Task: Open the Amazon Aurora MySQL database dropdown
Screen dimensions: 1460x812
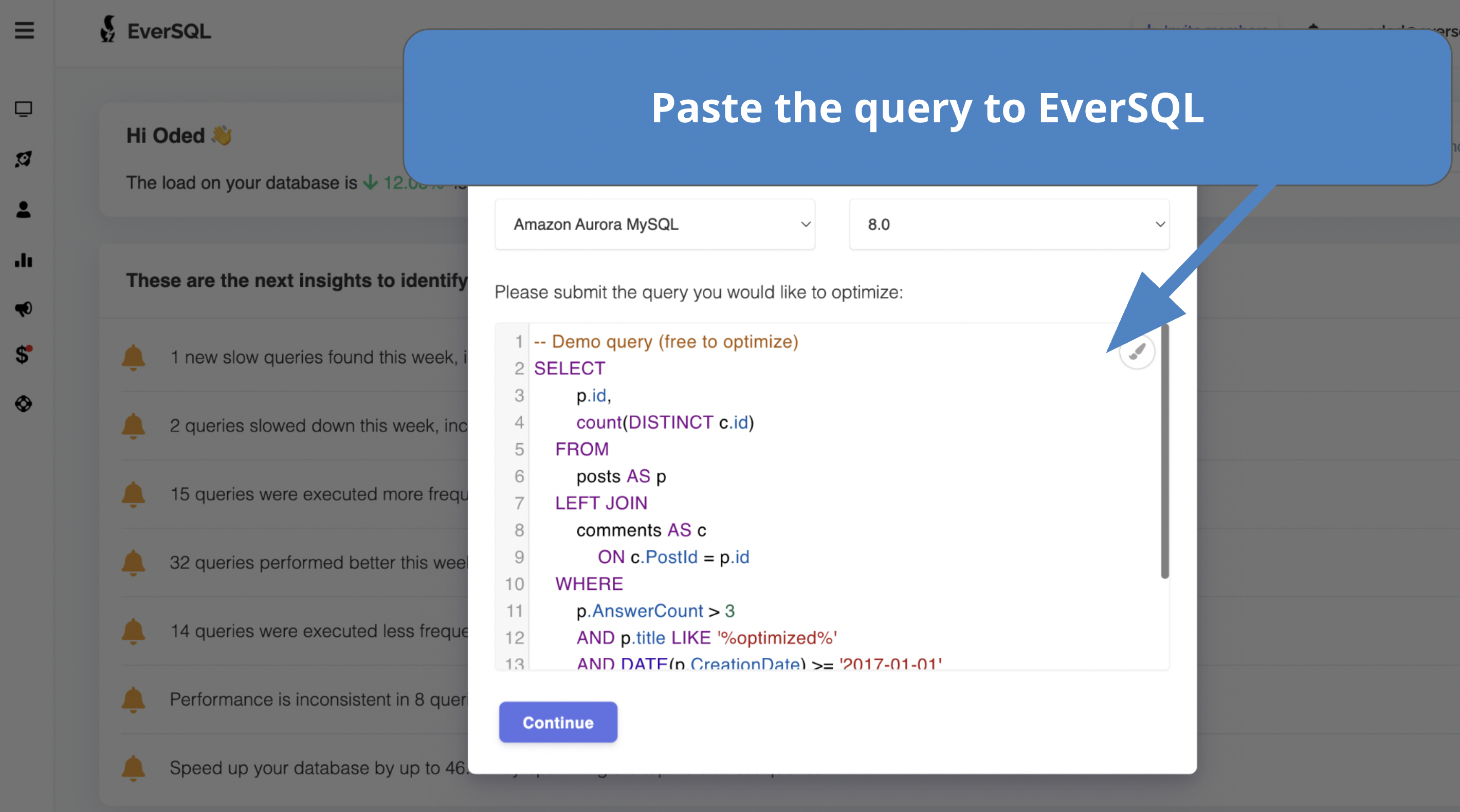Action: (654, 225)
